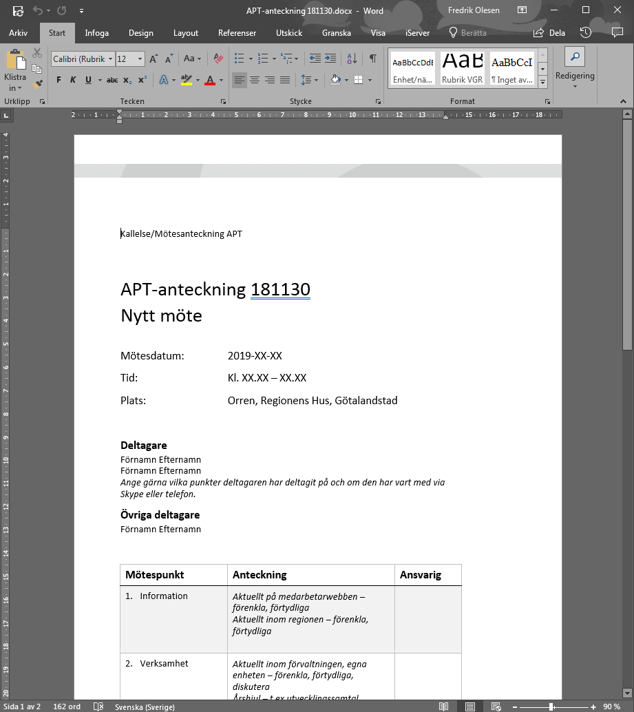Viewport: 634px width, 712px height.
Task: Click the save icon in title bar
Action: click(x=18, y=10)
